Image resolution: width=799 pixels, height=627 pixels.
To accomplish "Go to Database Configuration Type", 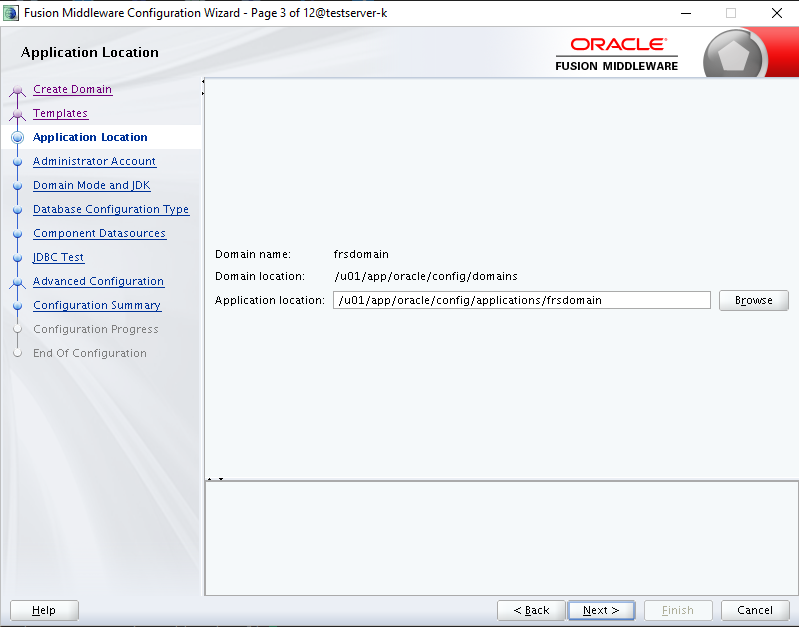I will pos(111,209).
